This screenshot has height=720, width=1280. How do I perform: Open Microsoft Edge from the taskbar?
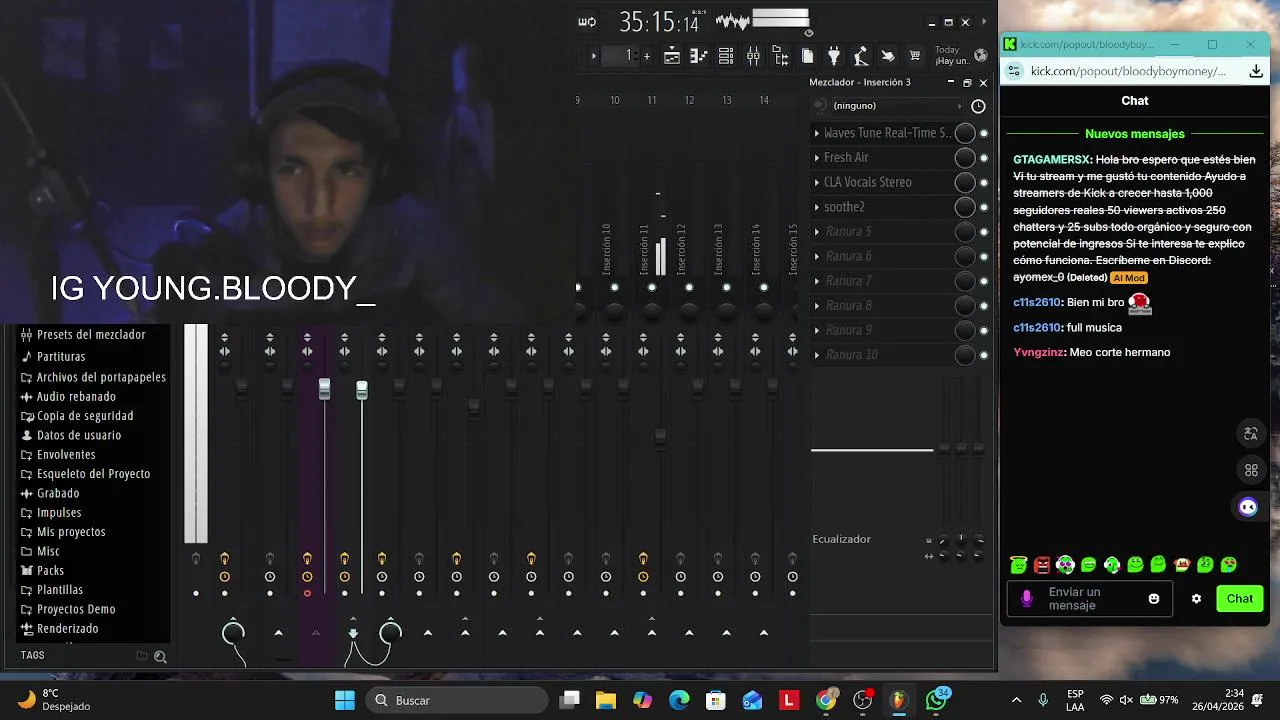pos(679,700)
